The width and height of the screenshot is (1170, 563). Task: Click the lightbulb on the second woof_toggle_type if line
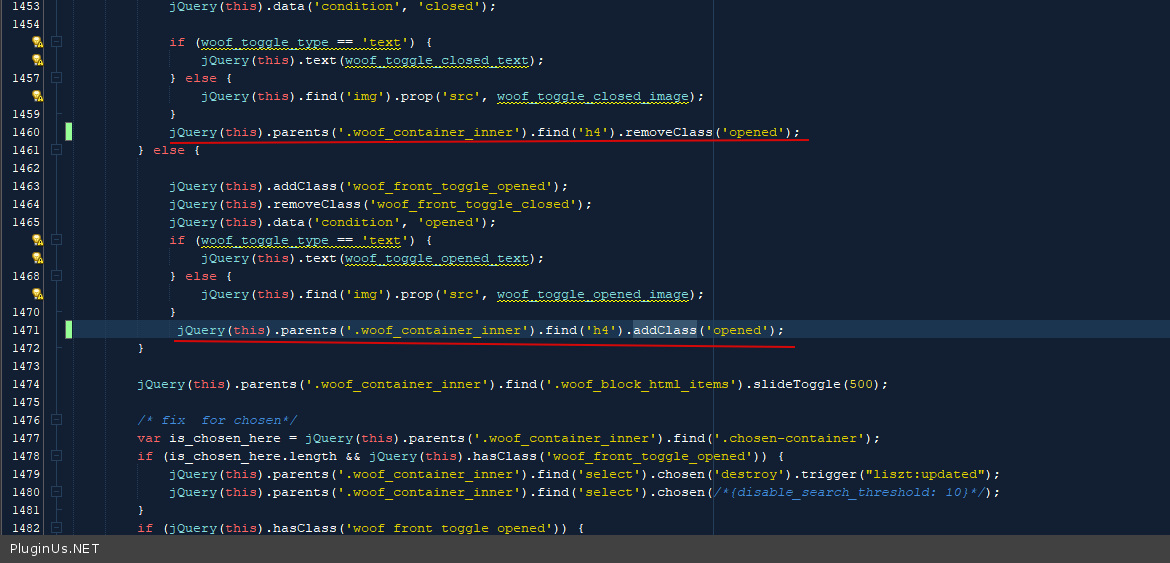(x=37, y=240)
